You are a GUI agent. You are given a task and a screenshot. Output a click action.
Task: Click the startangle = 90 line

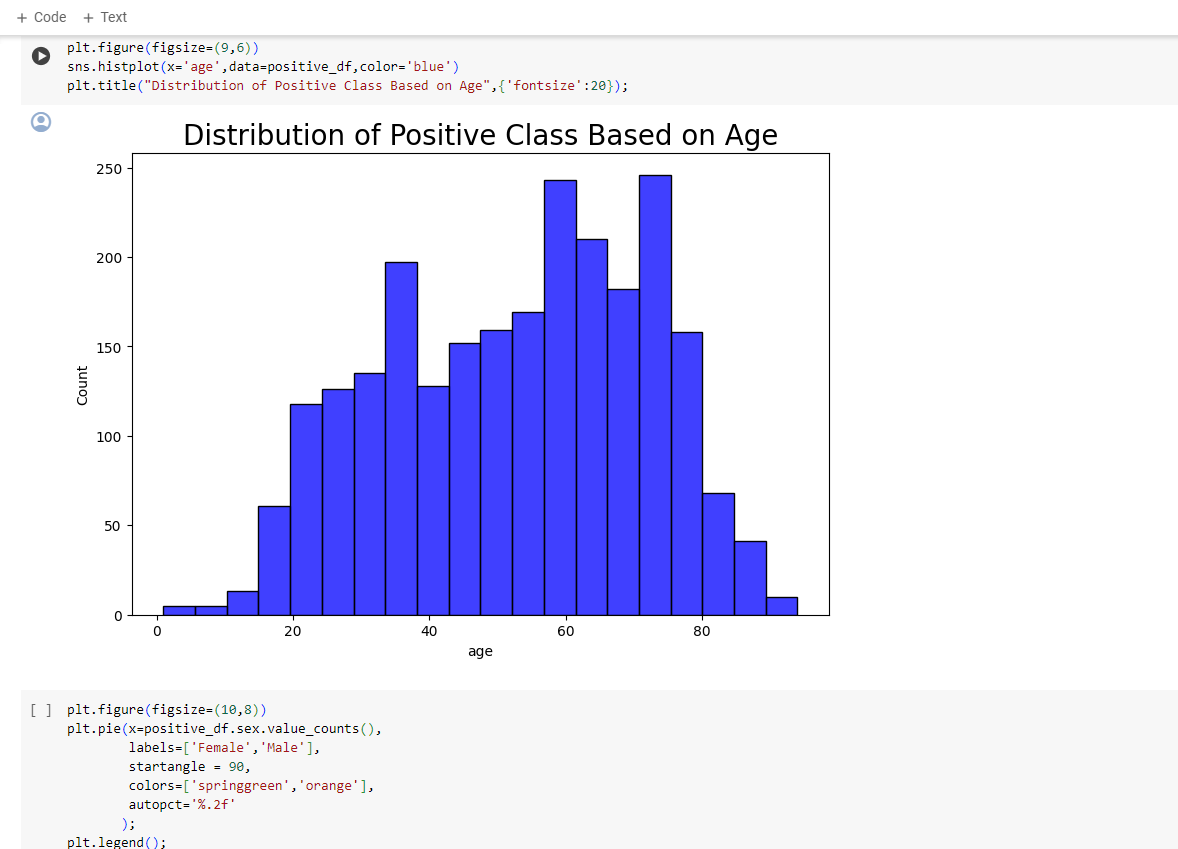point(189,766)
